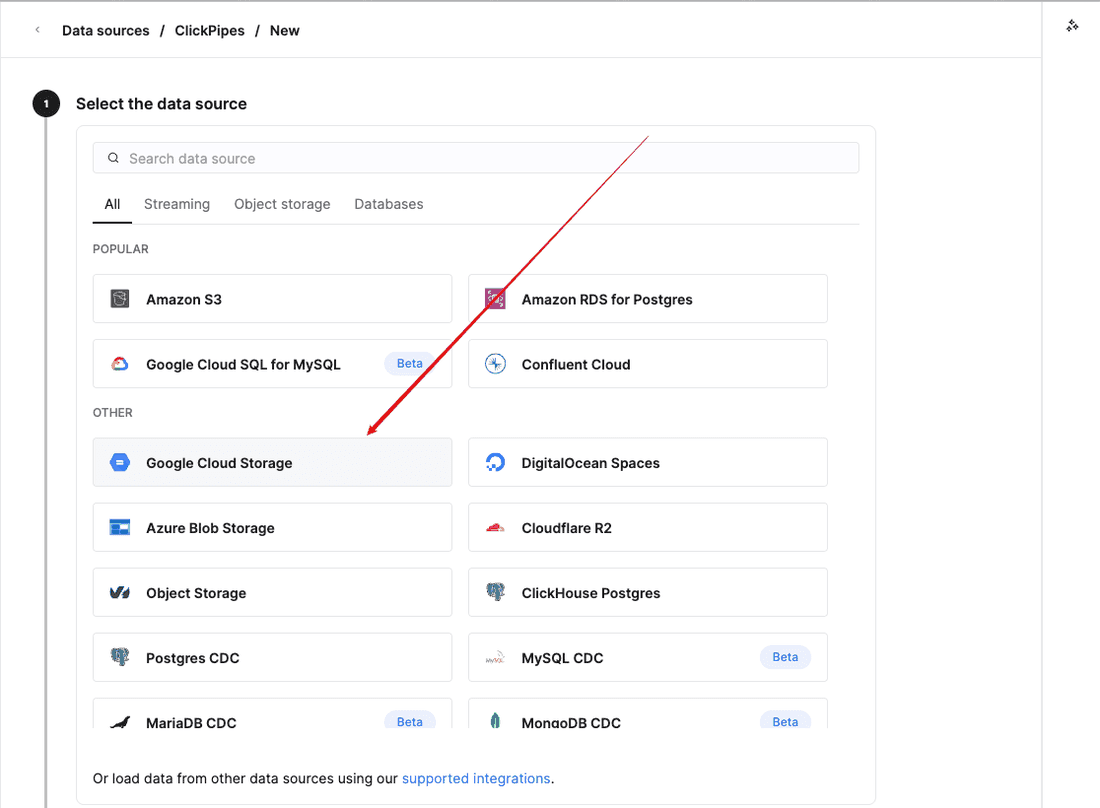Go to Data sources breadcrumb
This screenshot has height=808, width=1100.
point(106,30)
